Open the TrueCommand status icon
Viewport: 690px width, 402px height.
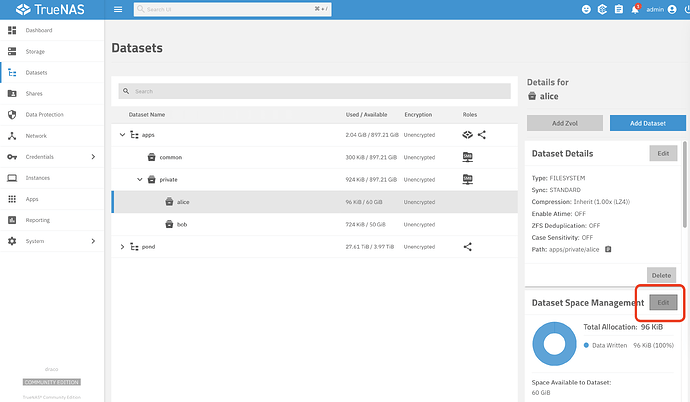602,9
